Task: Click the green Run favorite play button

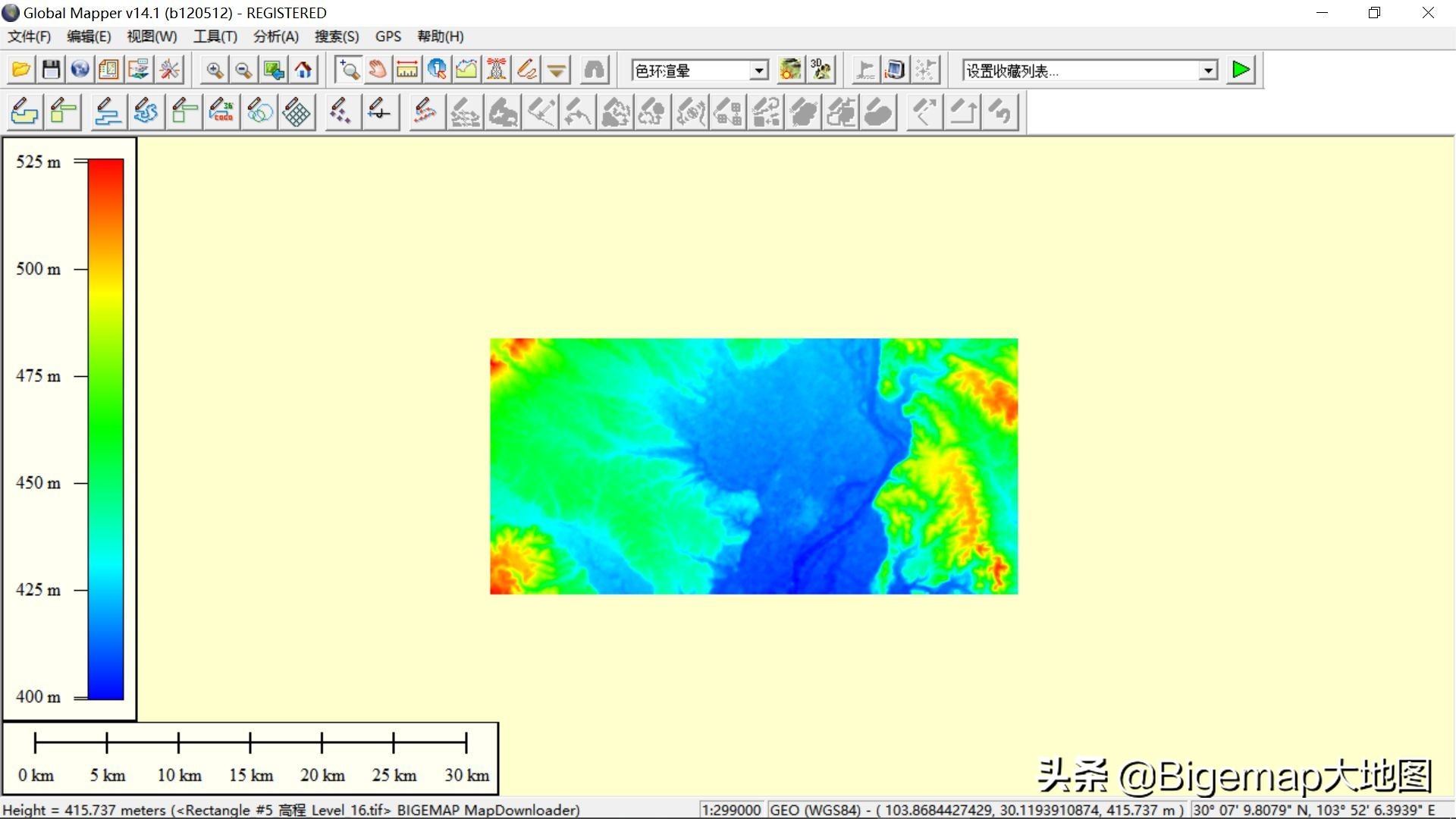Action: (x=1241, y=71)
